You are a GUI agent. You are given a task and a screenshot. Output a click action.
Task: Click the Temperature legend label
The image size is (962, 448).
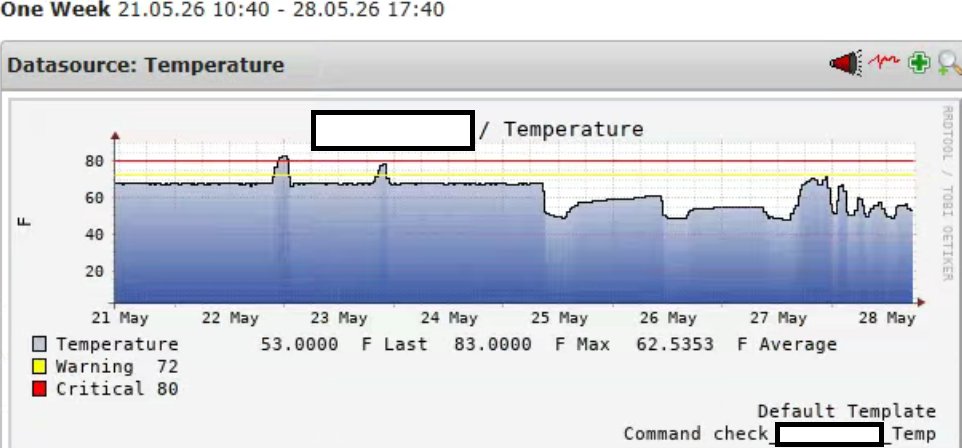click(117, 344)
